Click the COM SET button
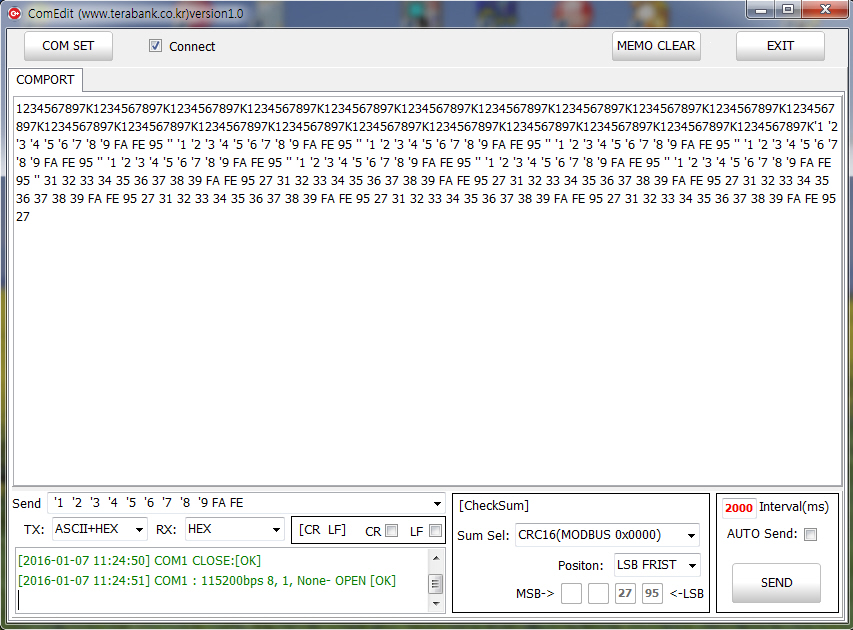The image size is (853, 630). tap(68, 46)
